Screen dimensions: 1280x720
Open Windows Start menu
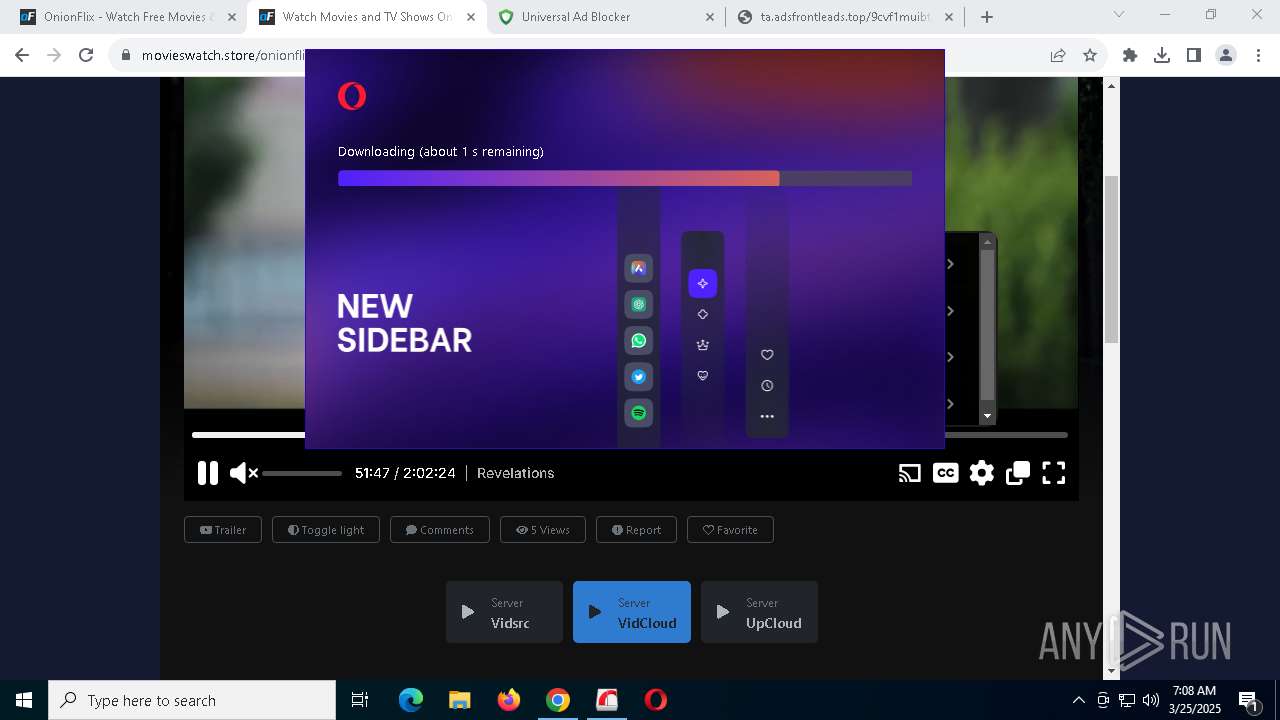(x=24, y=700)
